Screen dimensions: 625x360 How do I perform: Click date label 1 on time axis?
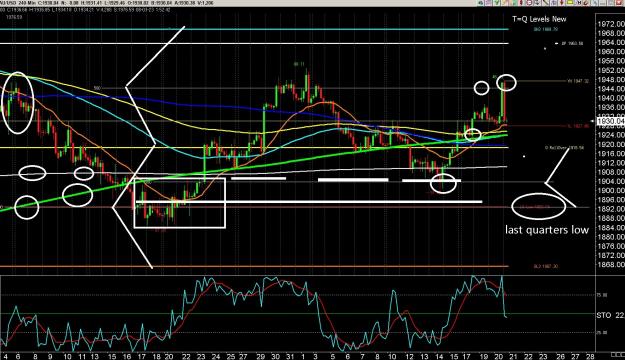pyautogui.click(x=303, y=356)
